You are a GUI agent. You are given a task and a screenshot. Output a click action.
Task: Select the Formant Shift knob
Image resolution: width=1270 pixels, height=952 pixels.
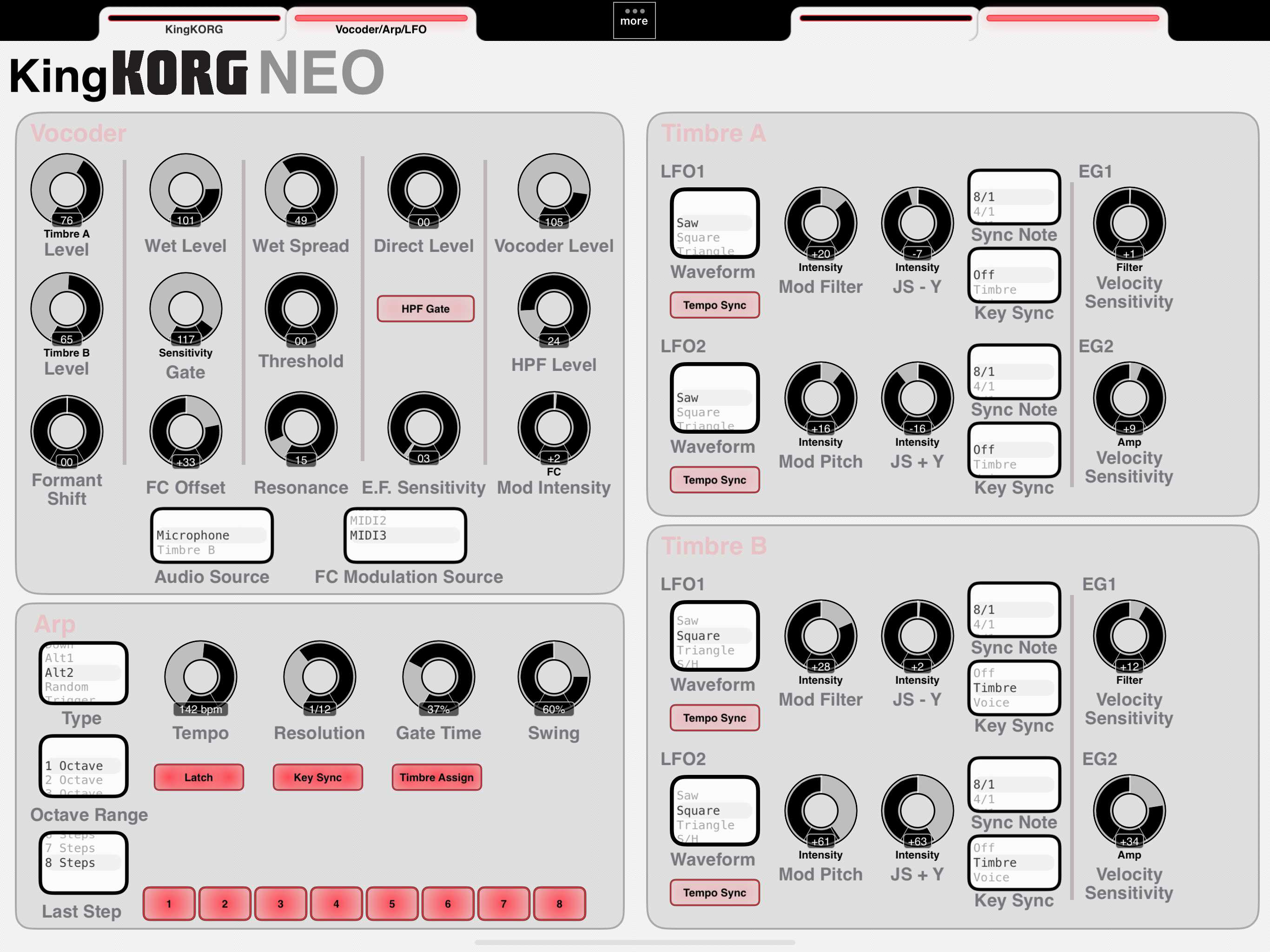[x=66, y=431]
